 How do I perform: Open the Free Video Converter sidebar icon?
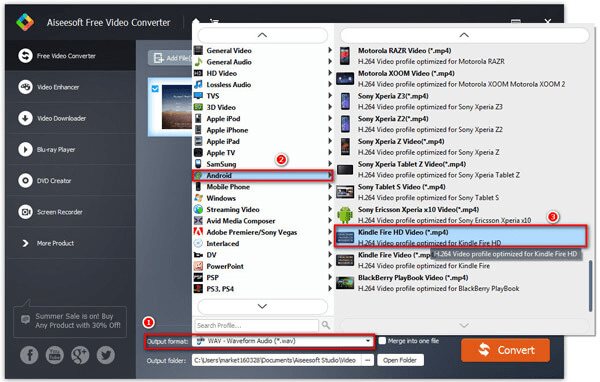pos(25,56)
